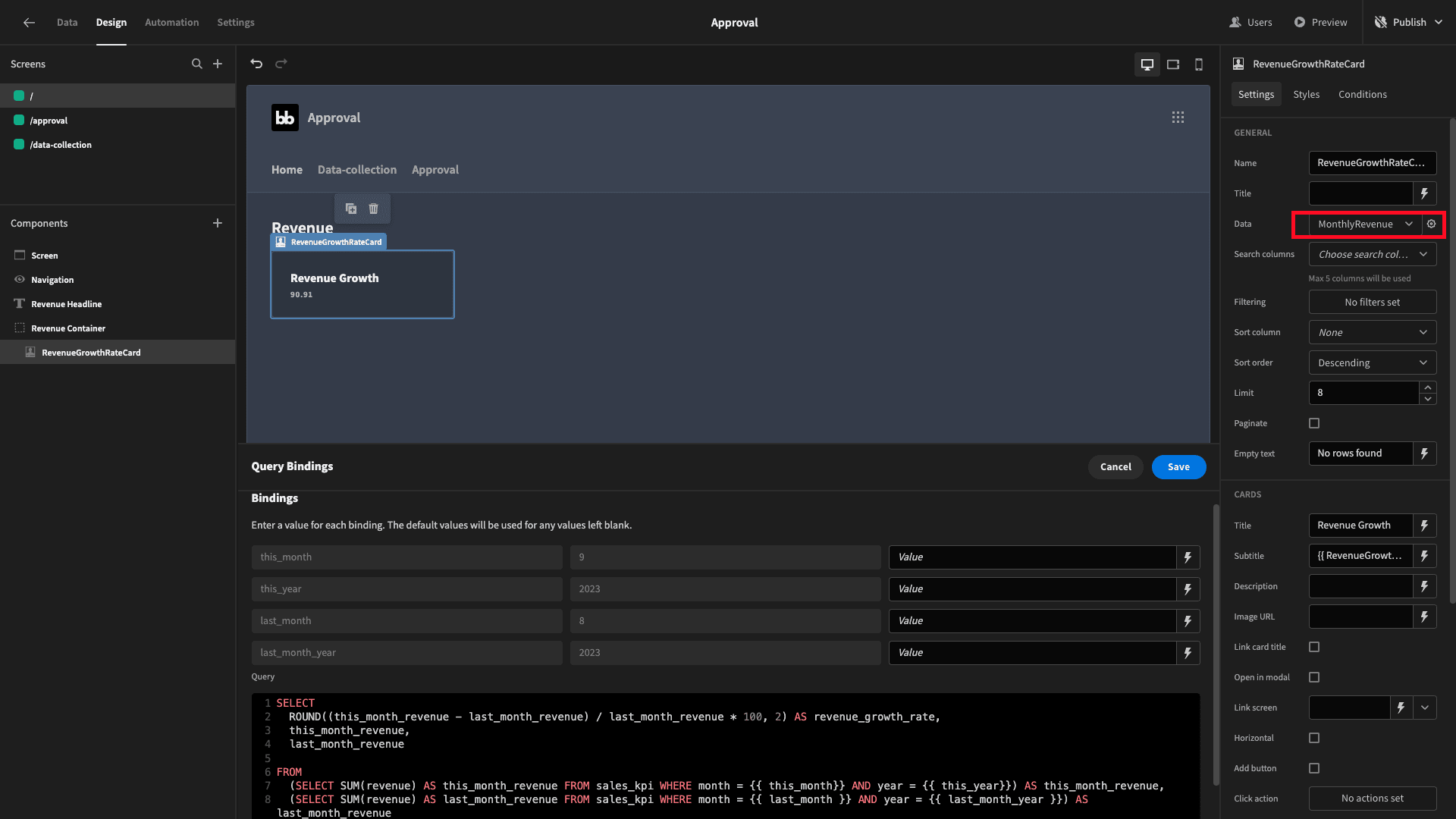Open binding for card Subtitle field
The width and height of the screenshot is (1456, 819).
pos(1425,556)
